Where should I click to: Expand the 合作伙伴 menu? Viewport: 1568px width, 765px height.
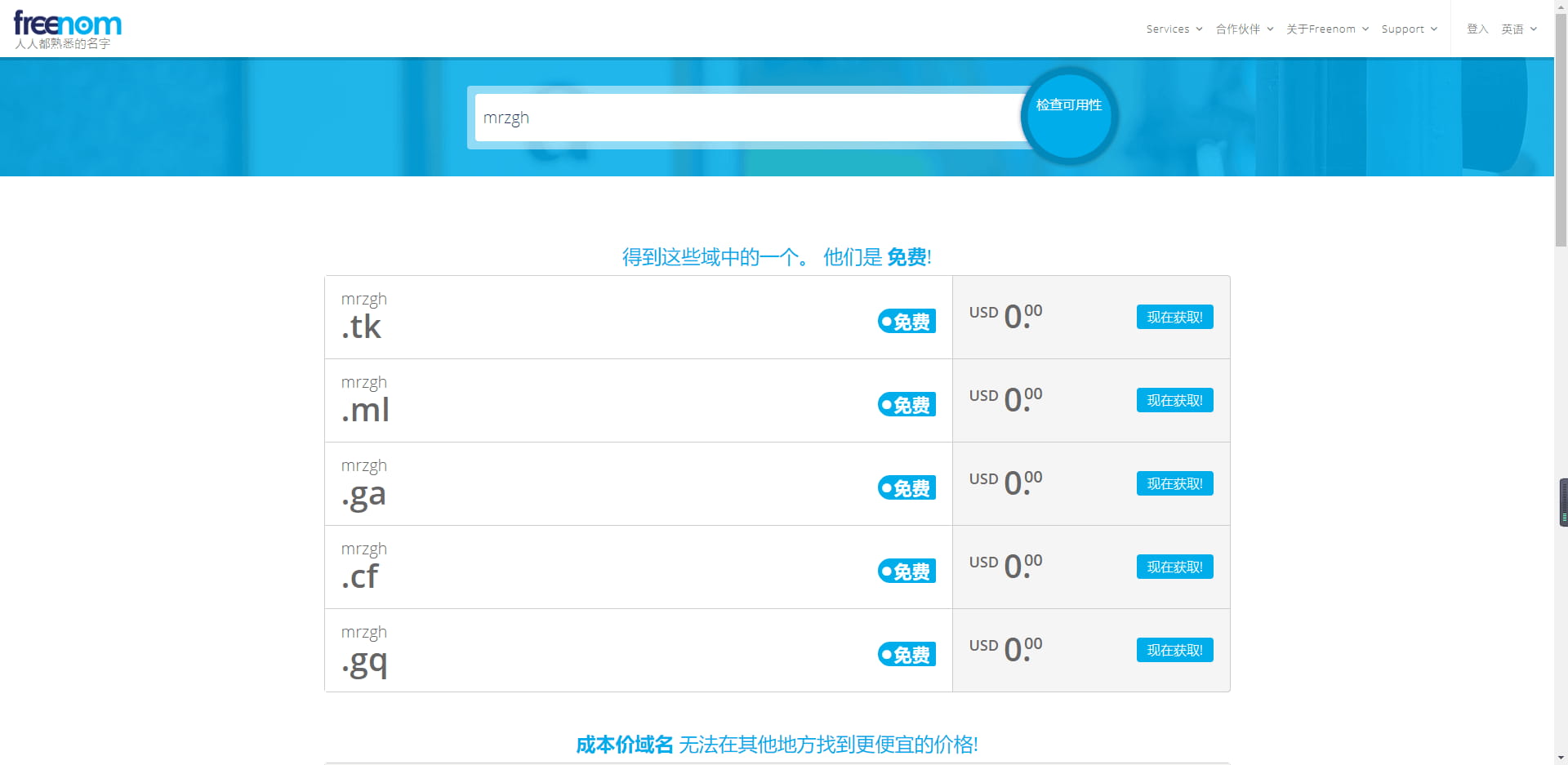click(1244, 29)
